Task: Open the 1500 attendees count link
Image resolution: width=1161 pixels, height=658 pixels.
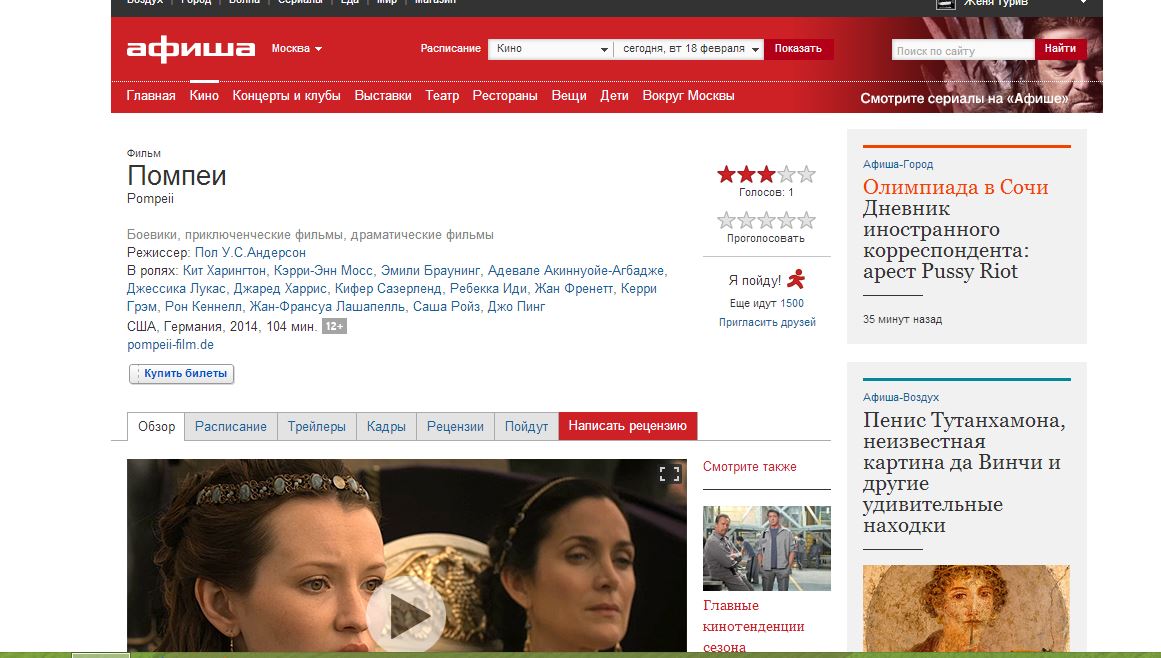Action: pyautogui.click(x=792, y=303)
